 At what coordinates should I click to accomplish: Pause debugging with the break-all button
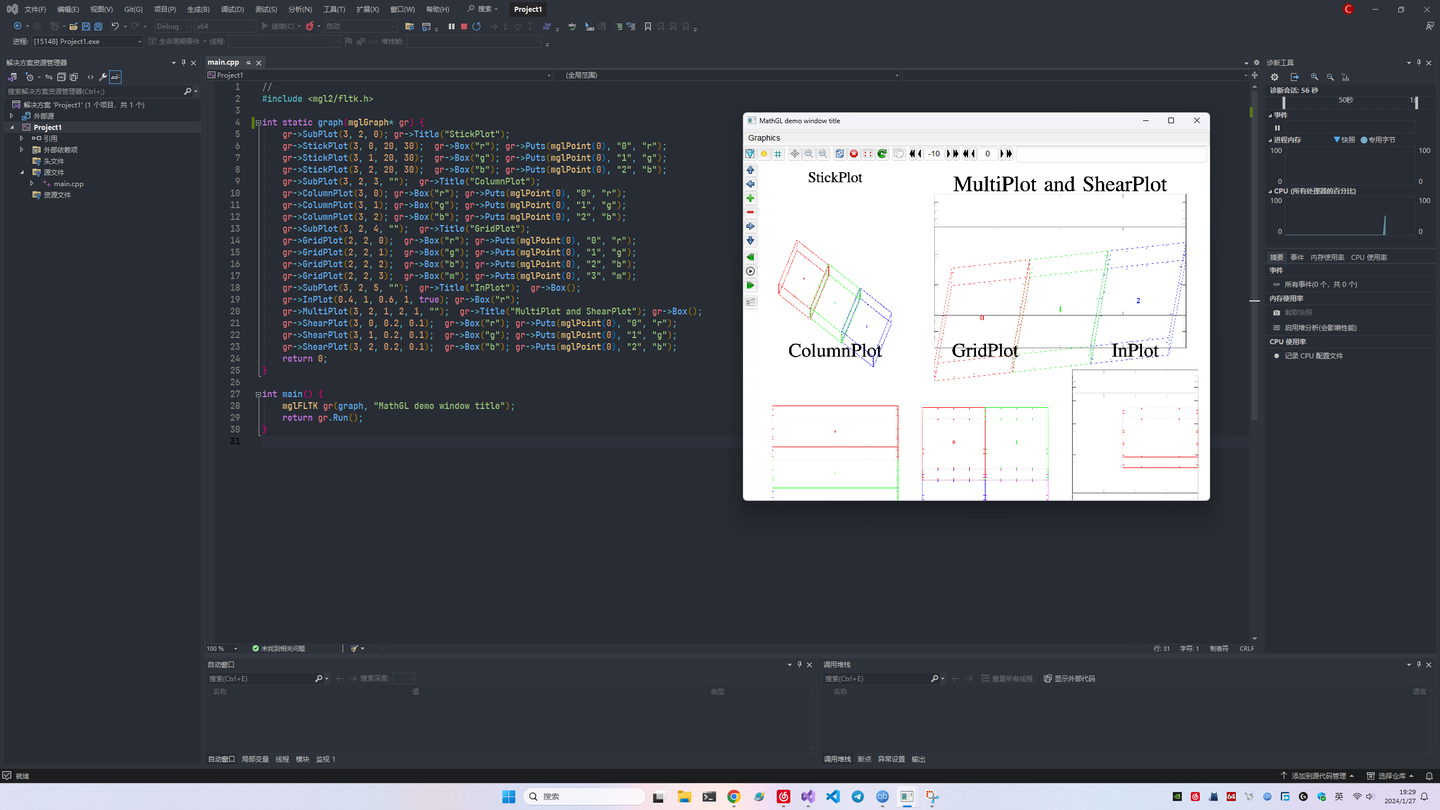[x=451, y=26]
